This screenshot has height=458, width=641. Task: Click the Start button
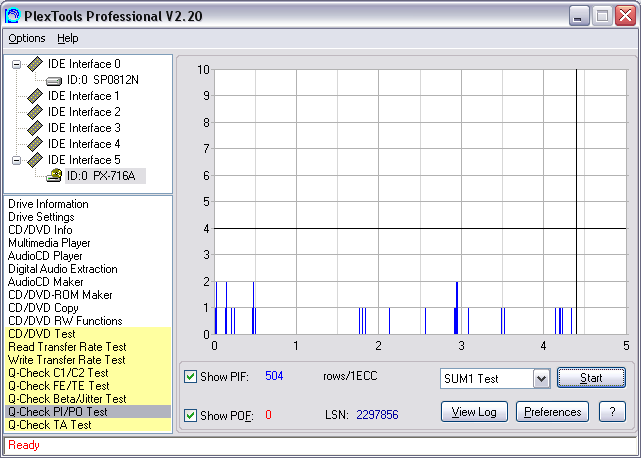point(591,378)
